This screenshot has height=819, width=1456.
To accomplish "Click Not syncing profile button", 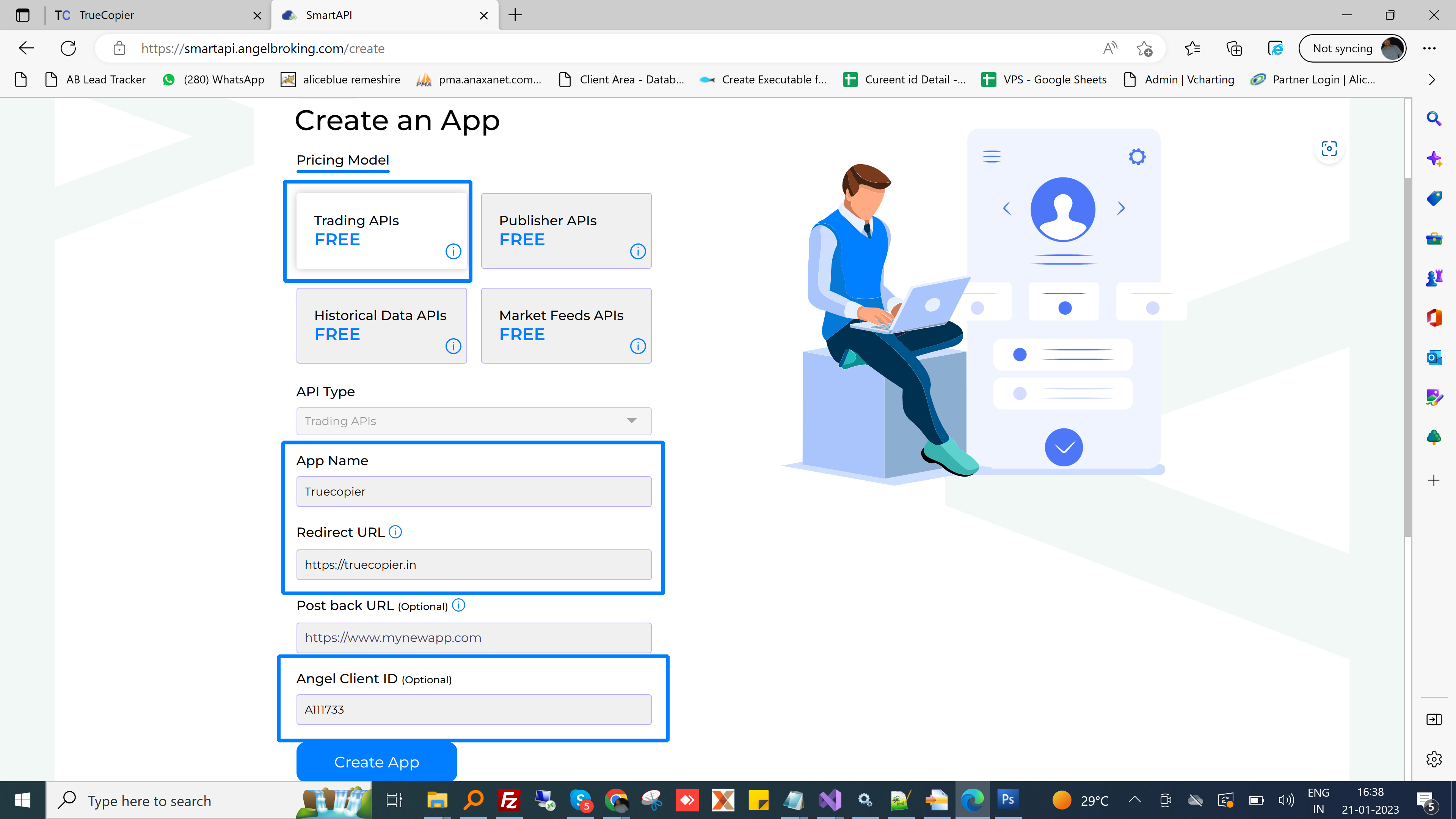I will point(1352,49).
